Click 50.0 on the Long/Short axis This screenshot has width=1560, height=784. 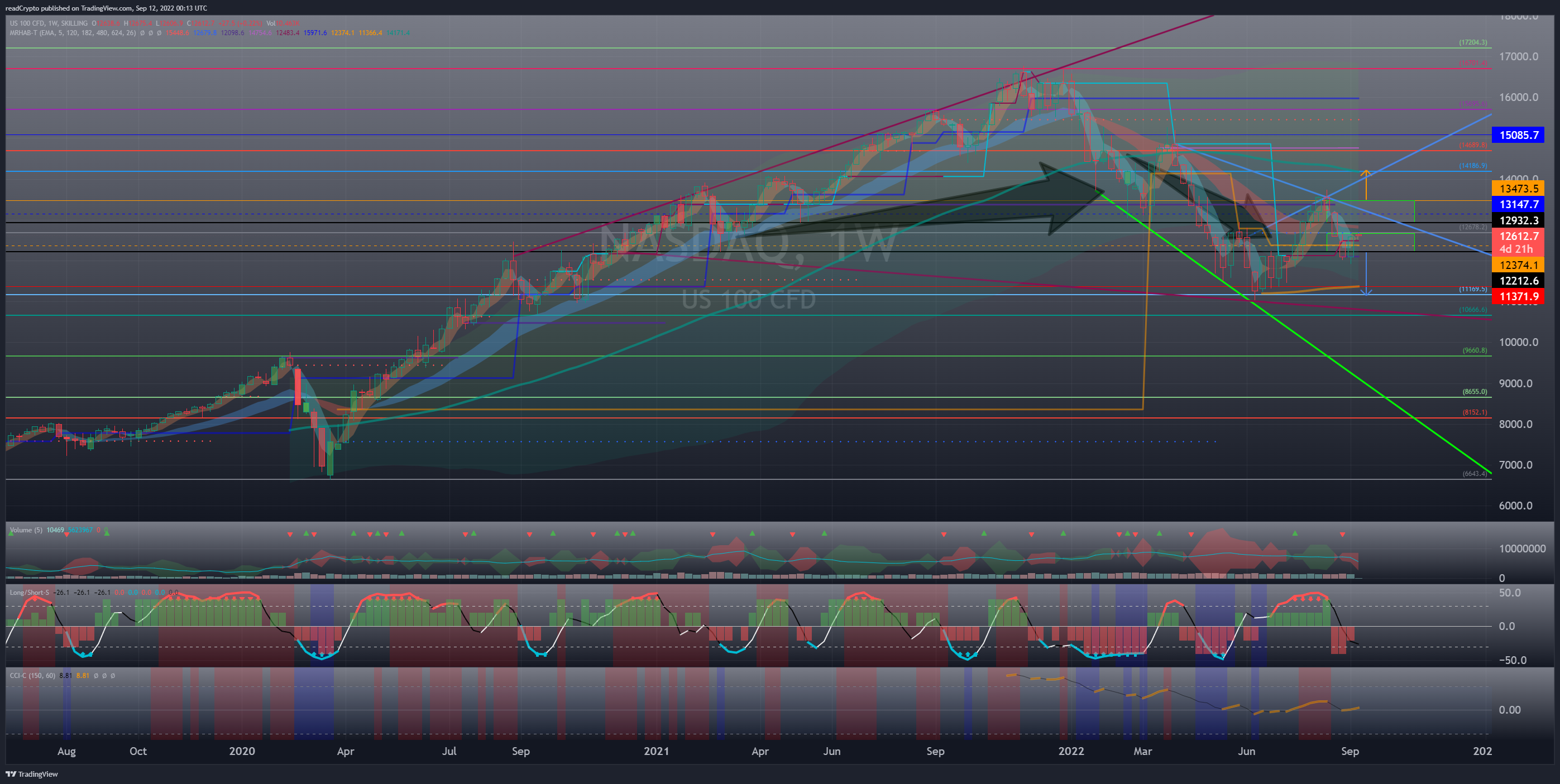point(1510,593)
